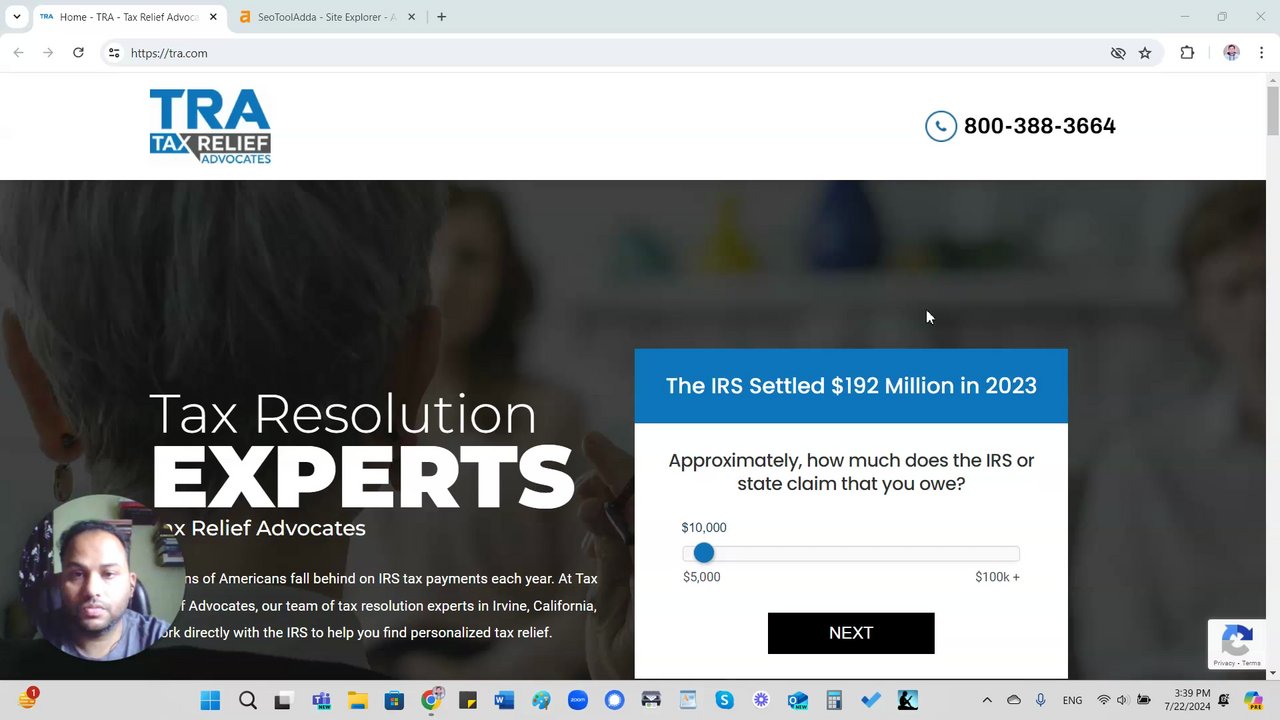1280x720 pixels.
Task: Open new Outlook from taskbar
Action: coord(797,700)
